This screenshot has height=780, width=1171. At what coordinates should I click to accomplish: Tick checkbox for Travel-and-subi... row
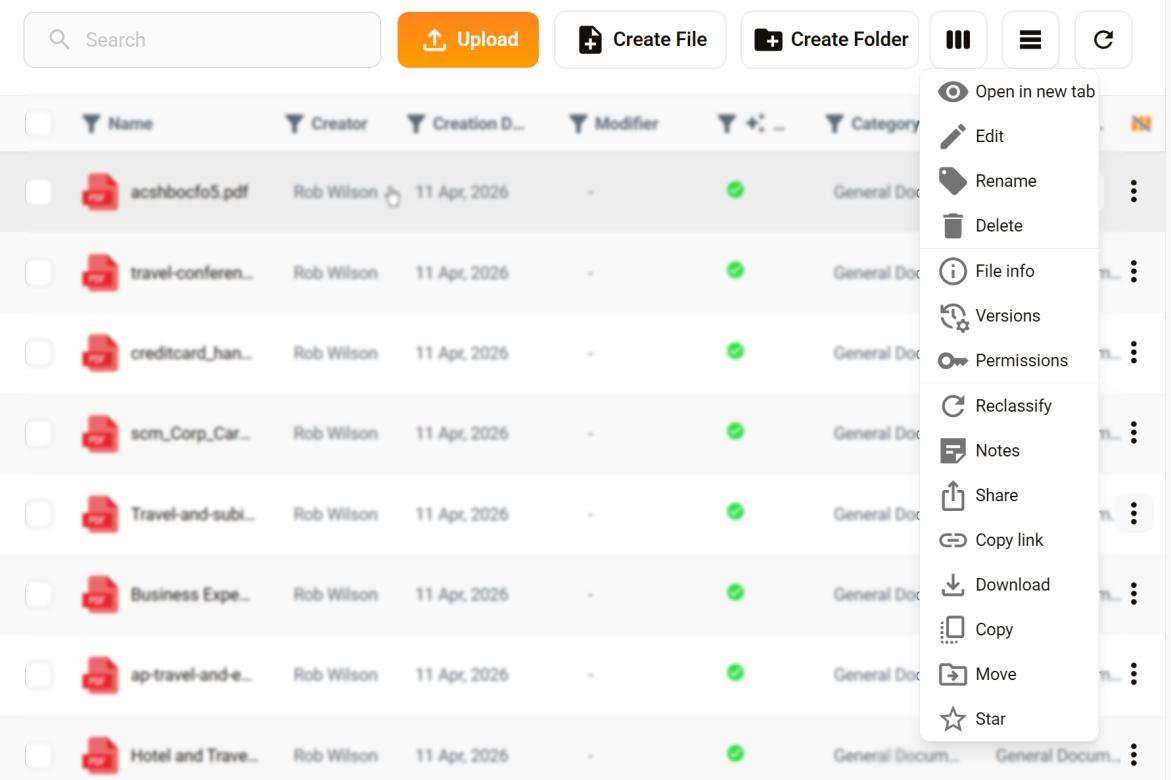[39, 514]
